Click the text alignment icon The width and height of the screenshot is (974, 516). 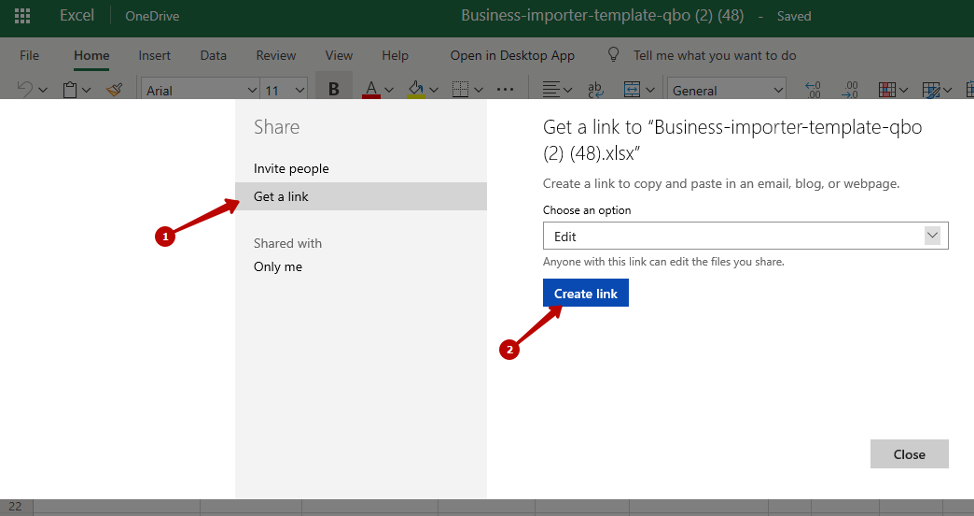(x=551, y=89)
